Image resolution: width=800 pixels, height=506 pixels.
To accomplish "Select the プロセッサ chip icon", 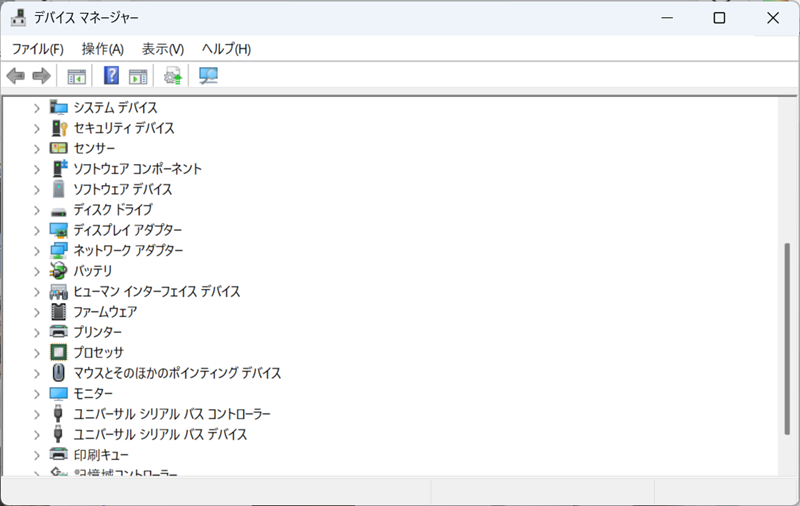I will pos(59,352).
